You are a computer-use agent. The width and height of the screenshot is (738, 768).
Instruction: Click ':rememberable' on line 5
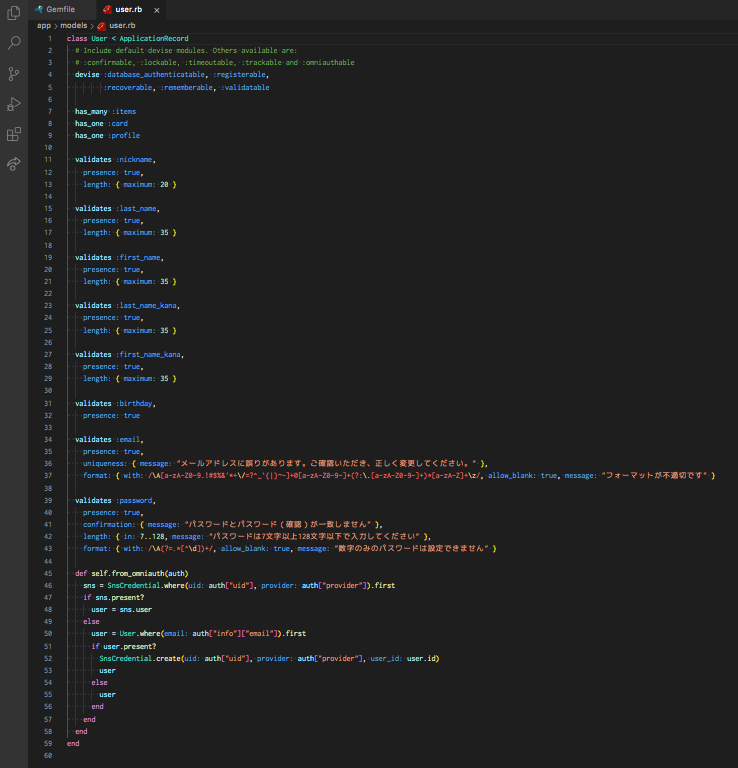click(x=187, y=87)
